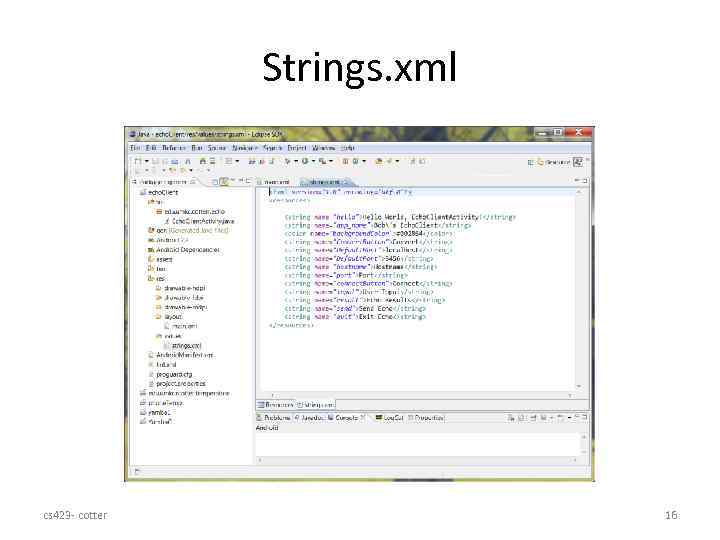The height and width of the screenshot is (540, 720).
Task: Select the edu.umkc.cotter.temperature project
Action: click(185, 394)
